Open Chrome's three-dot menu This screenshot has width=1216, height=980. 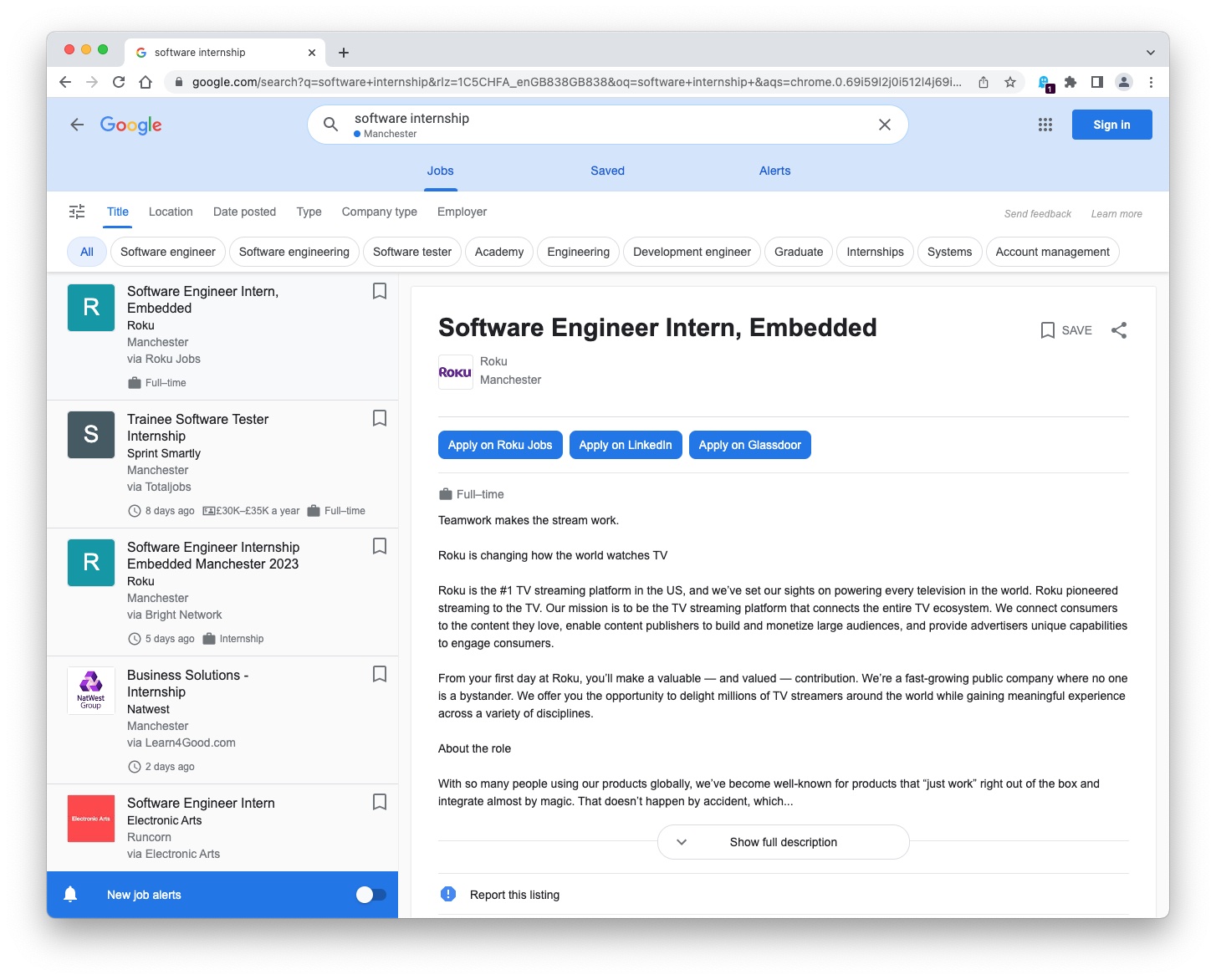[x=1151, y=82]
